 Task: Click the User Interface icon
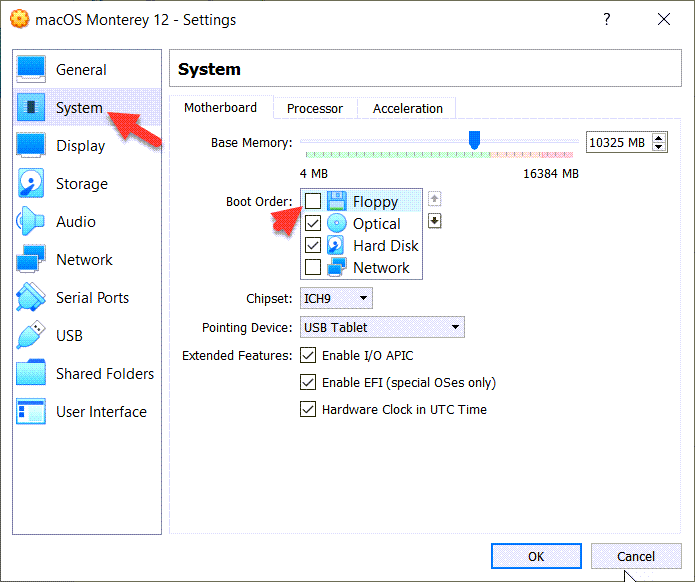(x=31, y=412)
